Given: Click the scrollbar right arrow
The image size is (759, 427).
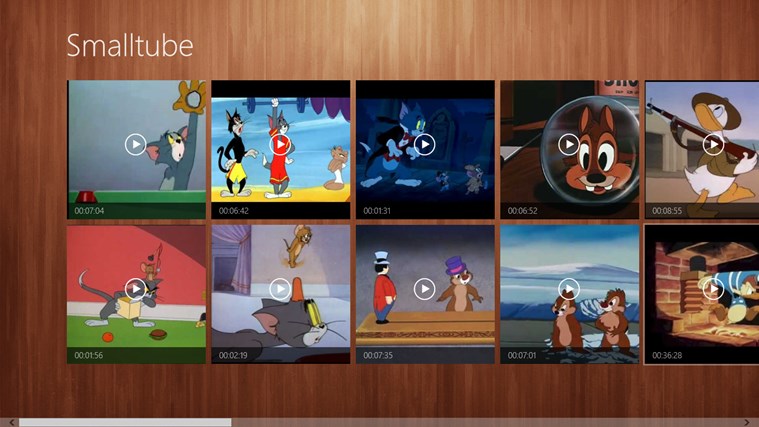Looking at the screenshot, I should pos(746,423).
